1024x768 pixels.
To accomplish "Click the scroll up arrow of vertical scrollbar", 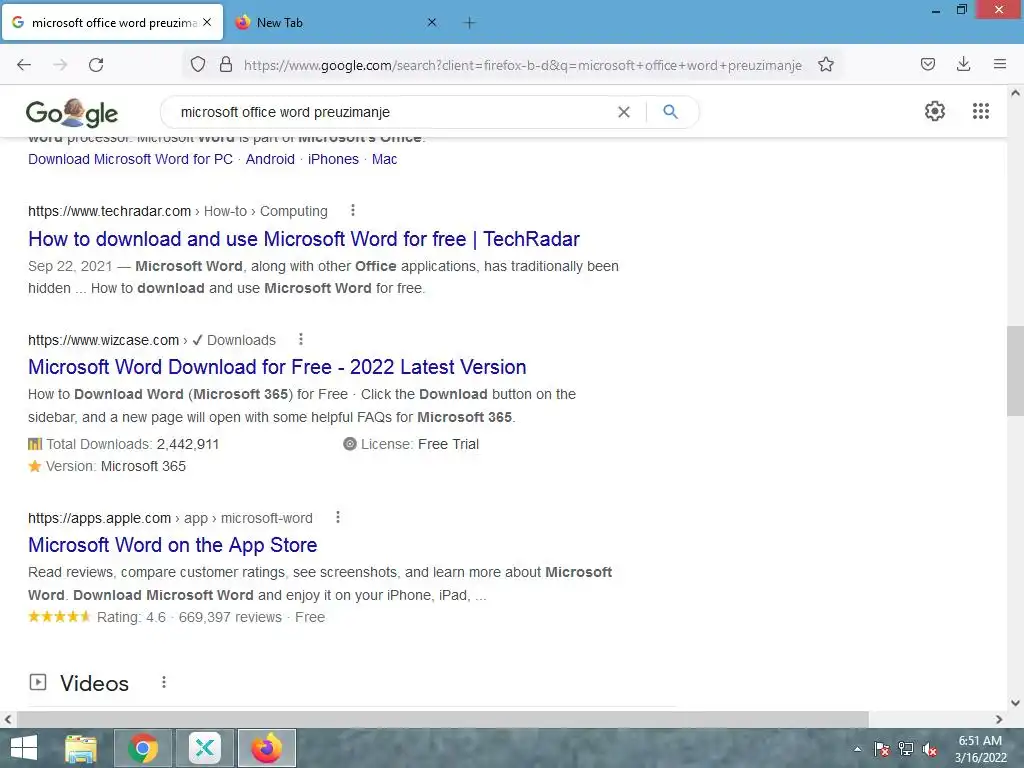I will coord(1015,93).
